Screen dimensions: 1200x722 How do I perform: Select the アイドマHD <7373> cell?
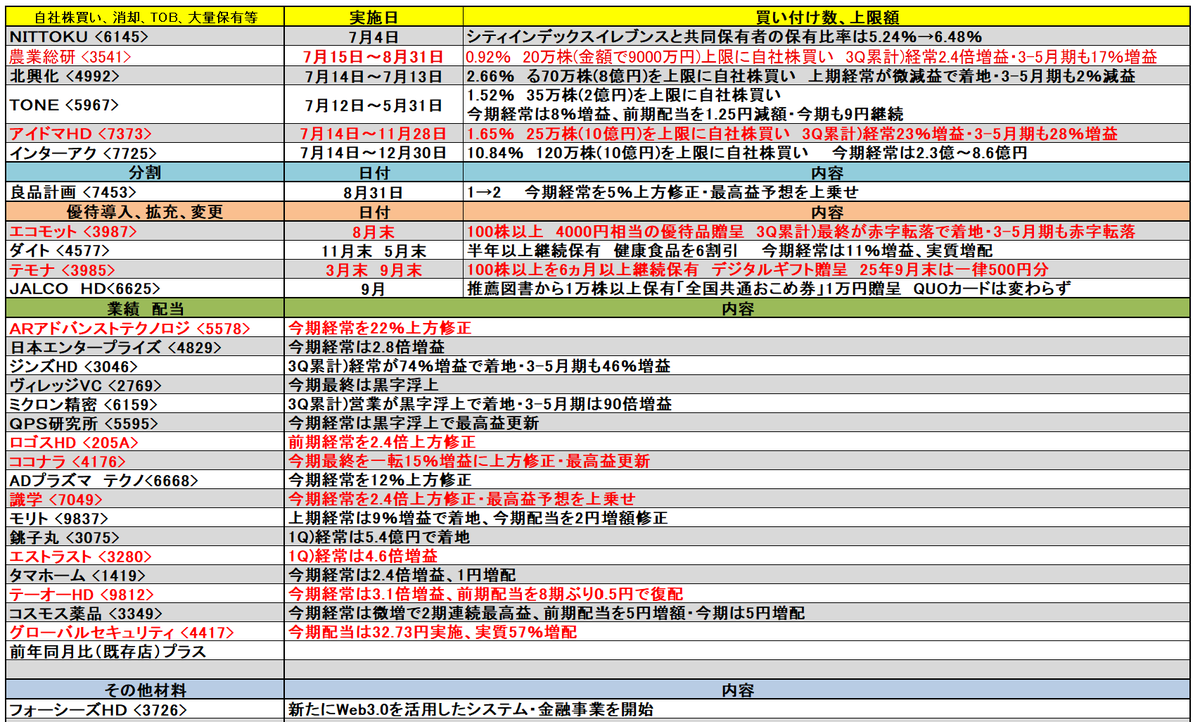pyautogui.click(x=144, y=133)
